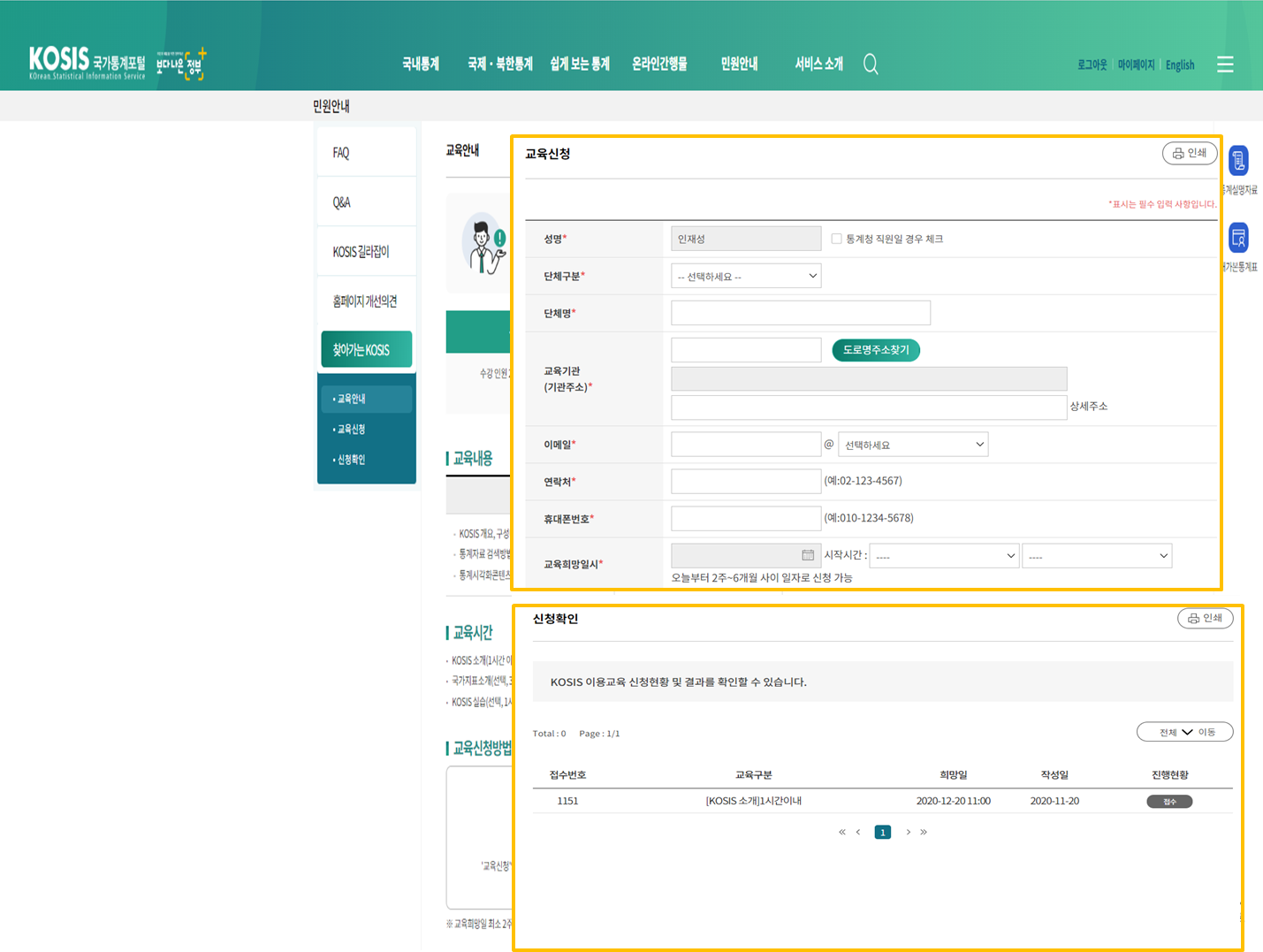Open the calendar icon in 교육희망일시 field
Image resolution: width=1263 pixels, height=952 pixels.
pos(808,555)
